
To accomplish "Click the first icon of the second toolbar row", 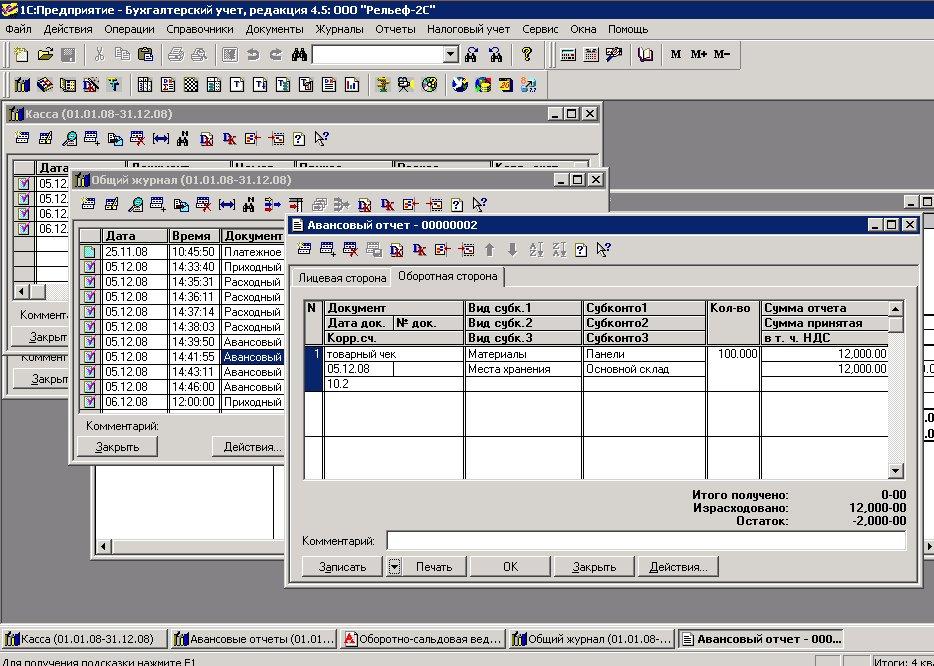I will tap(22, 85).
